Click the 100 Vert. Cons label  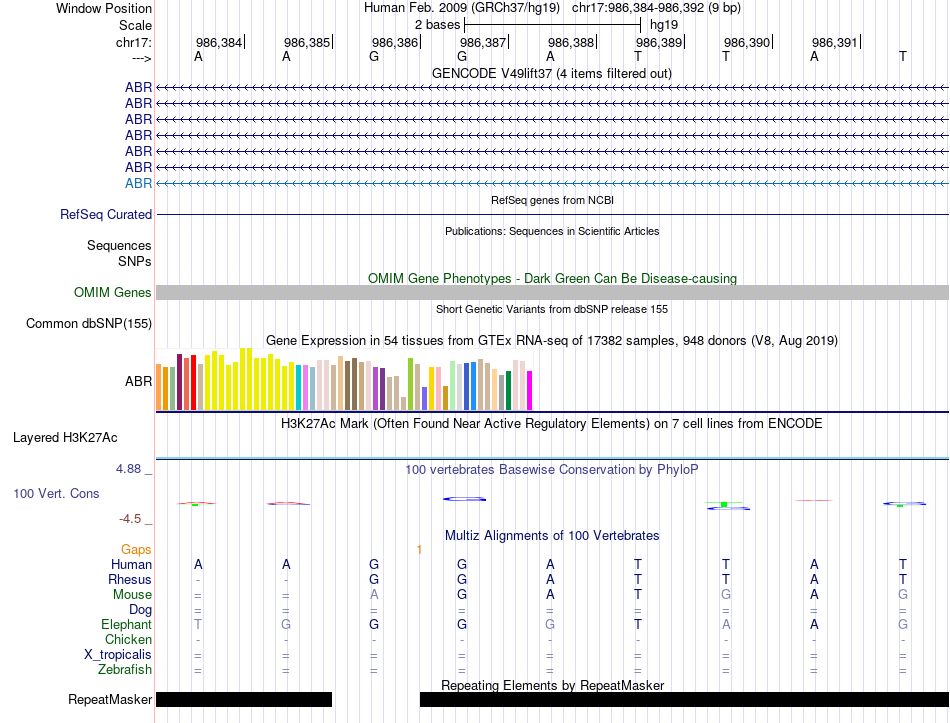tap(56, 493)
